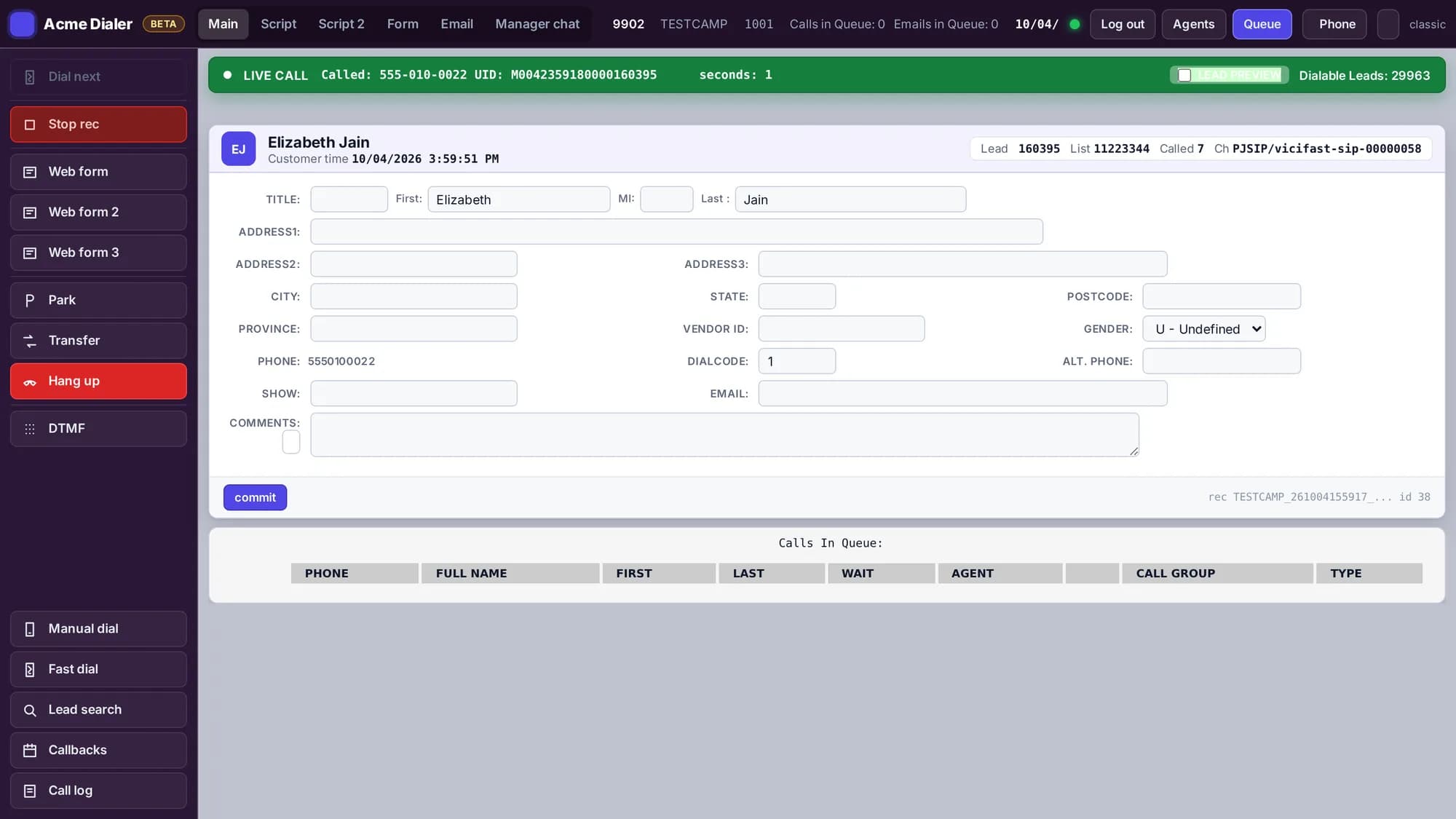Click the commit button

(255, 498)
